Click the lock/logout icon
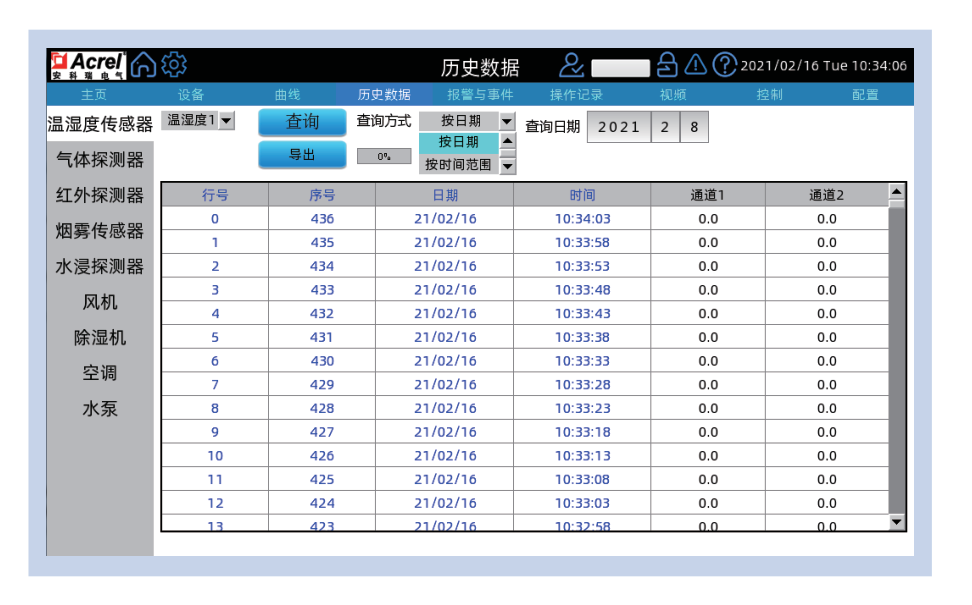The height and width of the screenshot is (605, 972). [x=667, y=66]
